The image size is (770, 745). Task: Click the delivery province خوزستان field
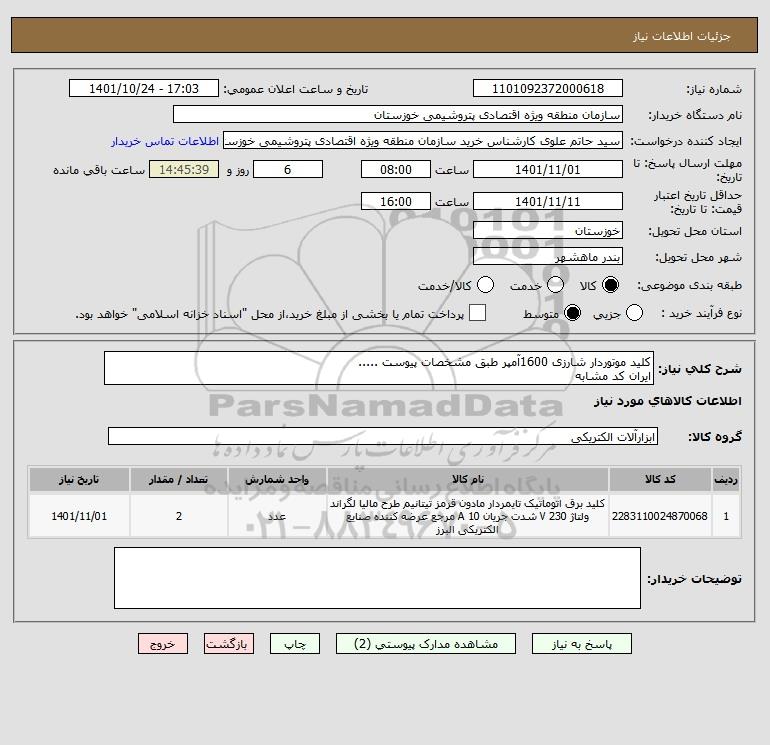pyautogui.click(x=548, y=230)
